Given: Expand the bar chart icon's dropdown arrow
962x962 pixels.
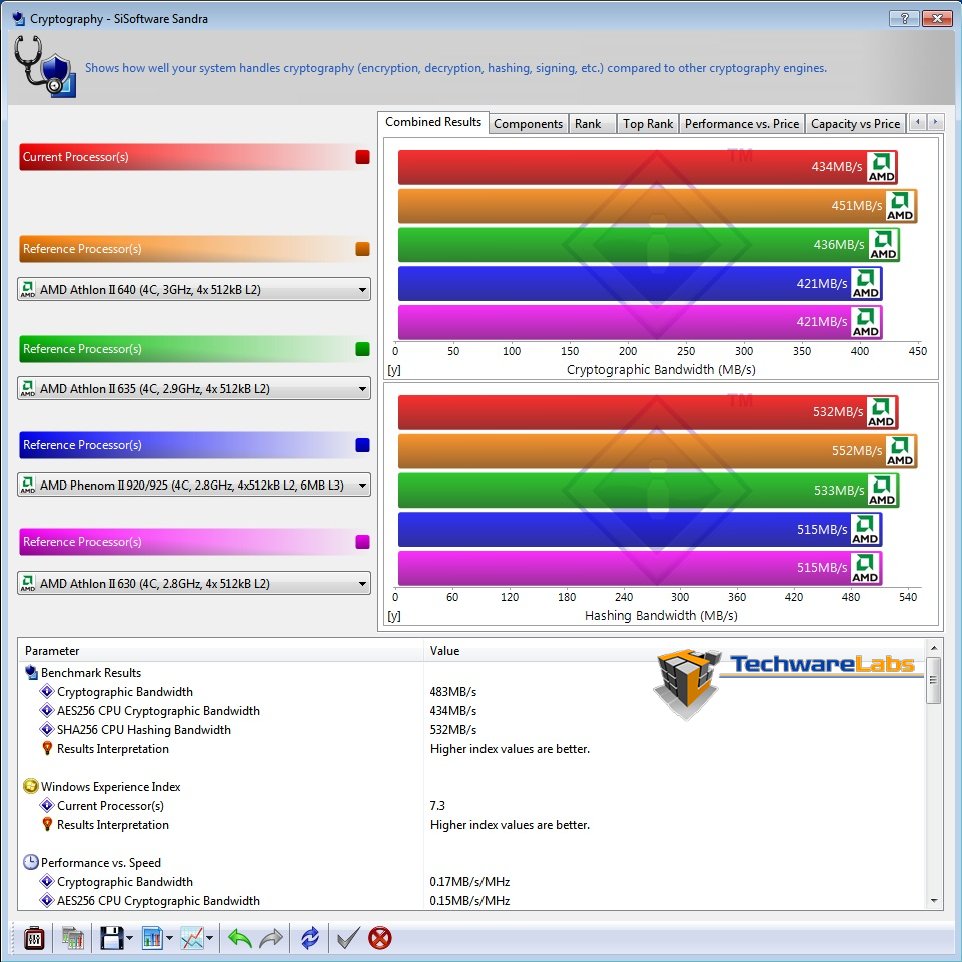Looking at the screenshot, I should pyautogui.click(x=169, y=938).
